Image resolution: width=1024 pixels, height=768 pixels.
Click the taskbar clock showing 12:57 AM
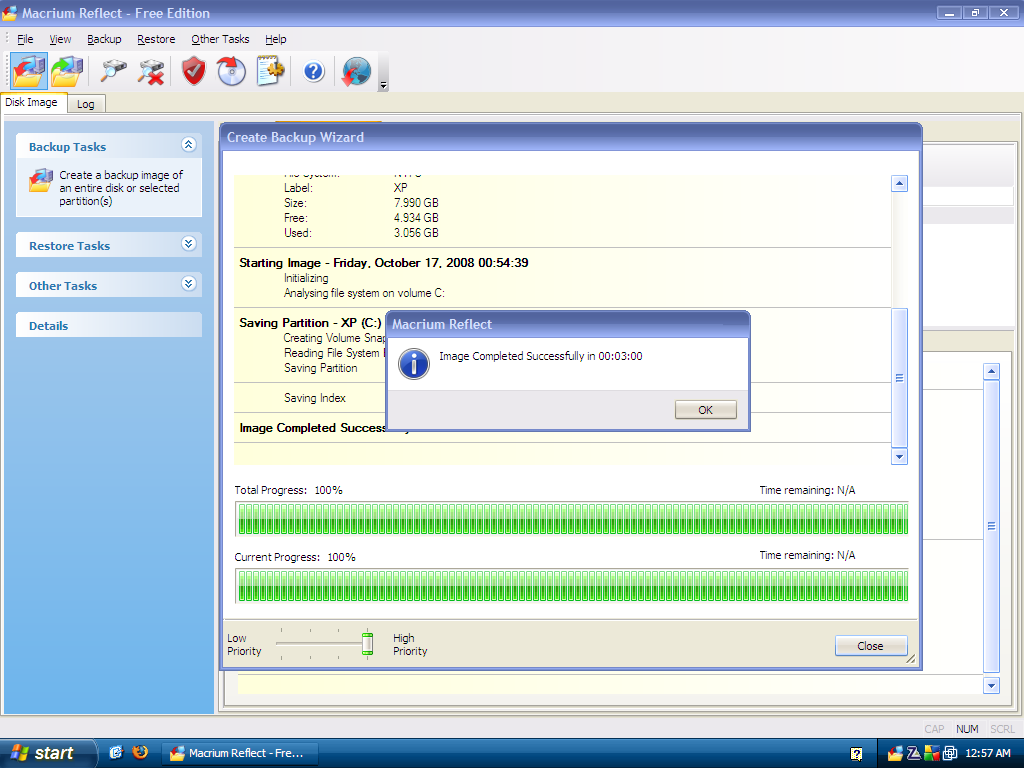click(988, 754)
